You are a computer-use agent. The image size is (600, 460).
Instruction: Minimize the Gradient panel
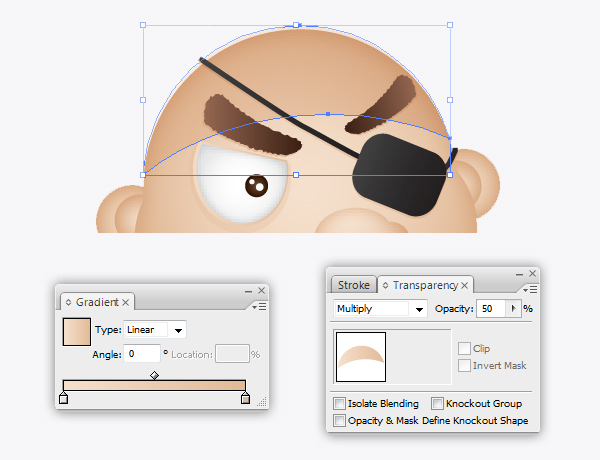point(248,292)
